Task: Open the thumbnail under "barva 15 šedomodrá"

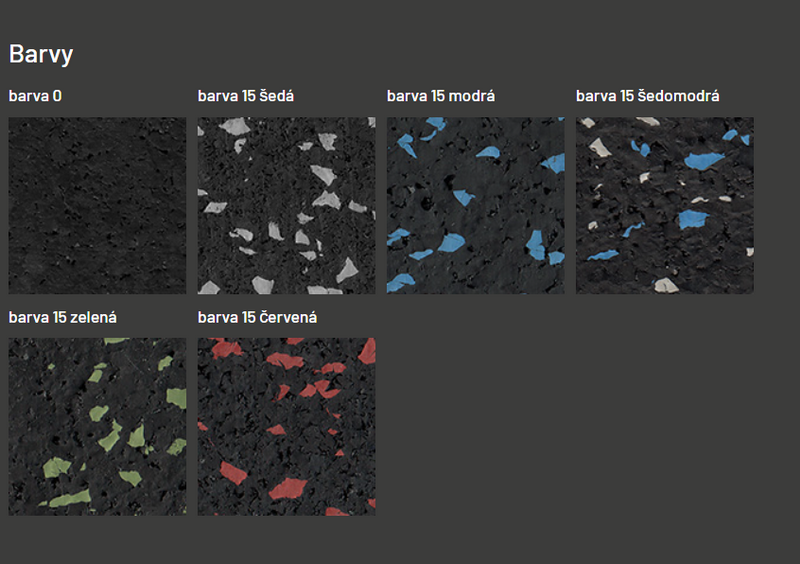Action: pos(664,205)
